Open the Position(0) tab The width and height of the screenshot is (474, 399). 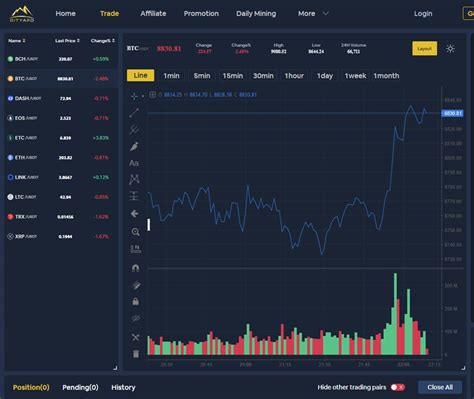tap(31, 387)
